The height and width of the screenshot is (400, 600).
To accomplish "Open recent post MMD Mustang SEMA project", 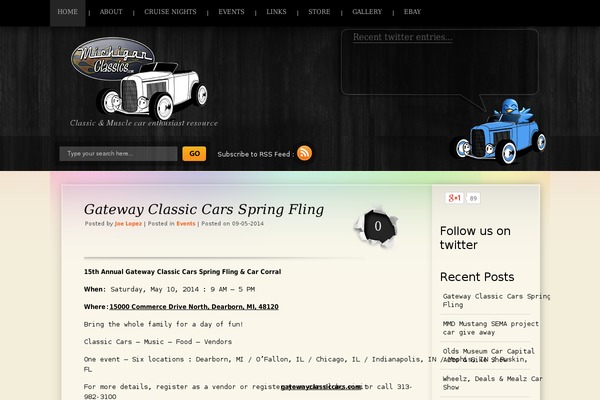I will click(490, 328).
